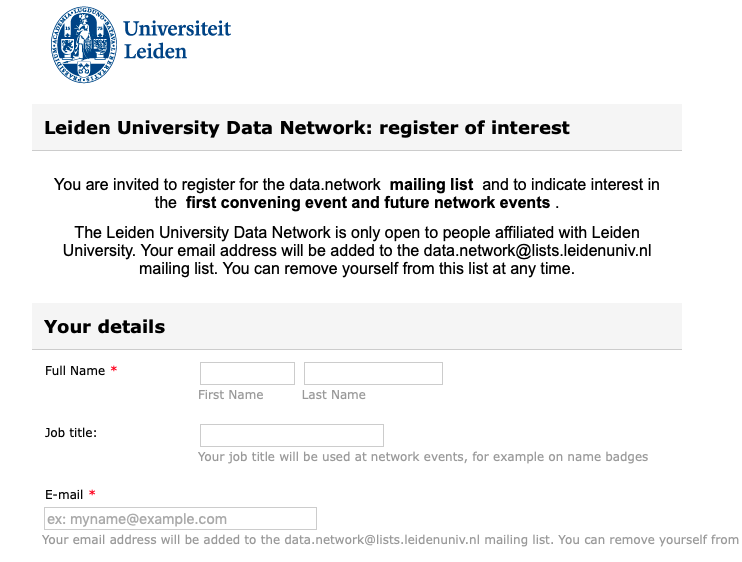The height and width of the screenshot is (562, 742).
Task: Click the Full Name field label
Action: click(x=75, y=370)
